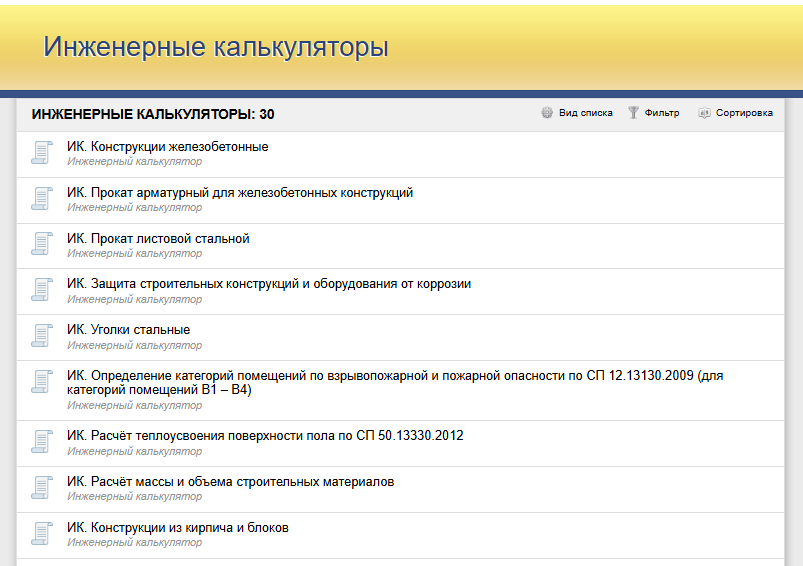This screenshot has width=803, height=566.
Task: Click the Сортировка sort icon
Action: (704, 113)
